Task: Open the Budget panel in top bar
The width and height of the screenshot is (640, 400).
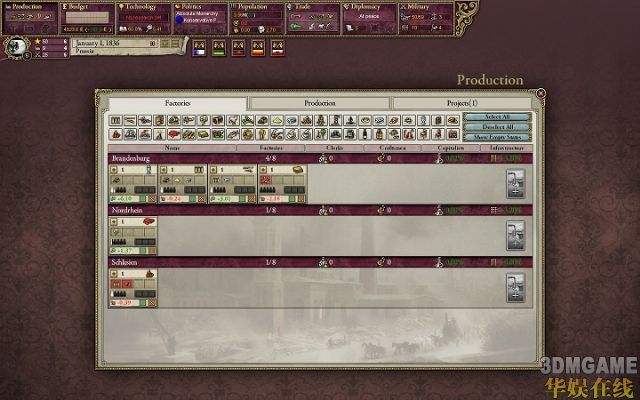Action: point(87,18)
